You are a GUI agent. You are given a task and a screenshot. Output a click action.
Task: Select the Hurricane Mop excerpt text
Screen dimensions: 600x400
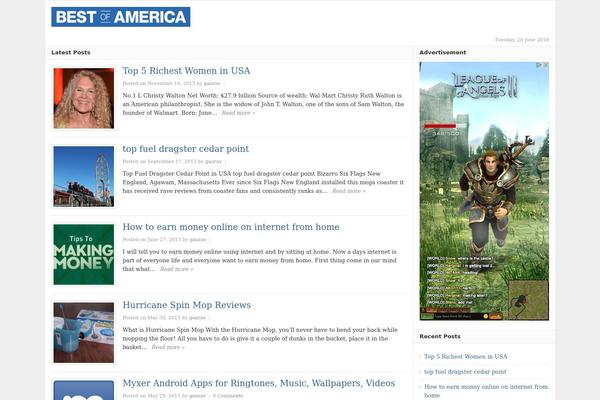260,338
